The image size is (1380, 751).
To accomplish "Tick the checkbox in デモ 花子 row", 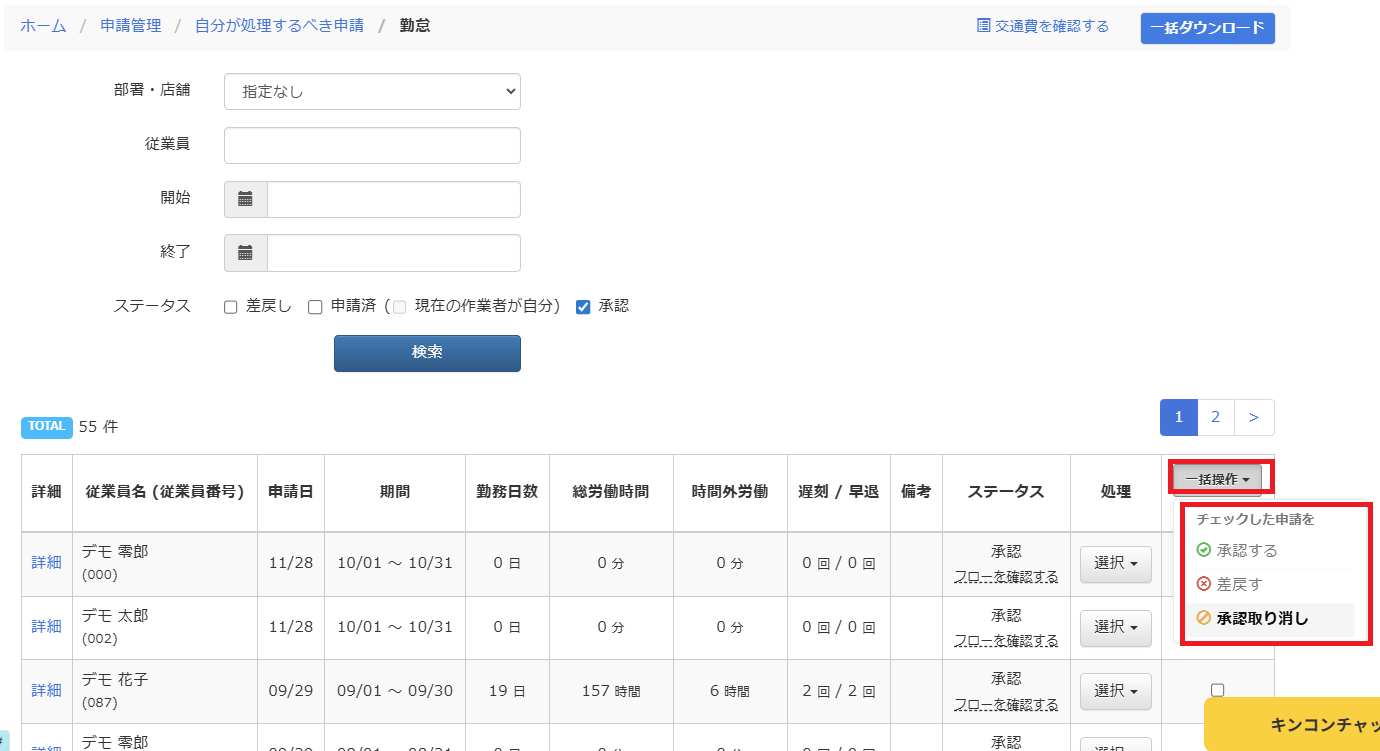I will click(x=1217, y=690).
